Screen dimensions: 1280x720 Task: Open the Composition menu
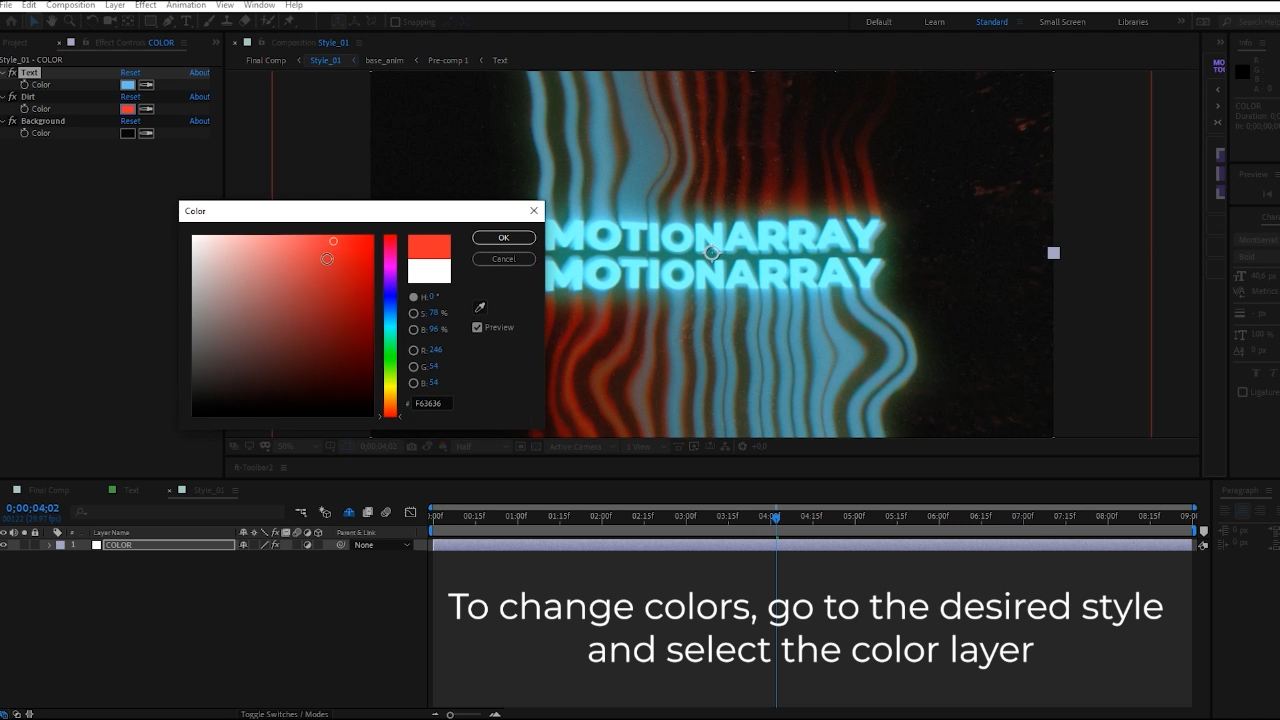(70, 5)
